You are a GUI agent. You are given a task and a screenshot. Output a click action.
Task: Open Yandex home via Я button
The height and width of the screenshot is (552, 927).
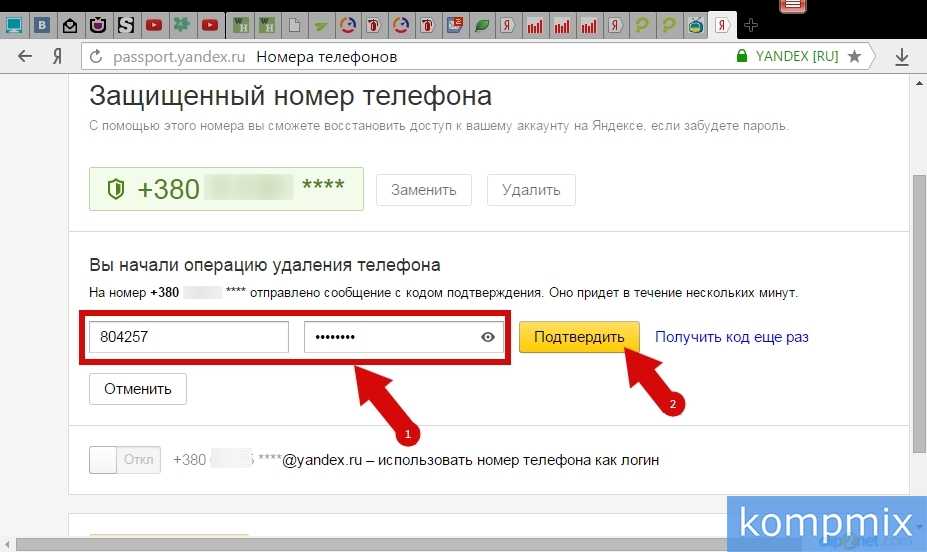(x=57, y=57)
